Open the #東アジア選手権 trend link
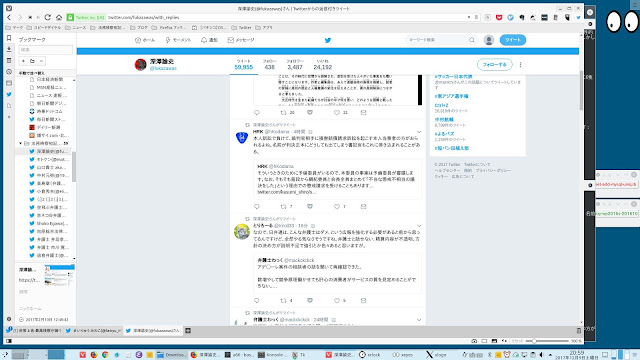 point(451,96)
